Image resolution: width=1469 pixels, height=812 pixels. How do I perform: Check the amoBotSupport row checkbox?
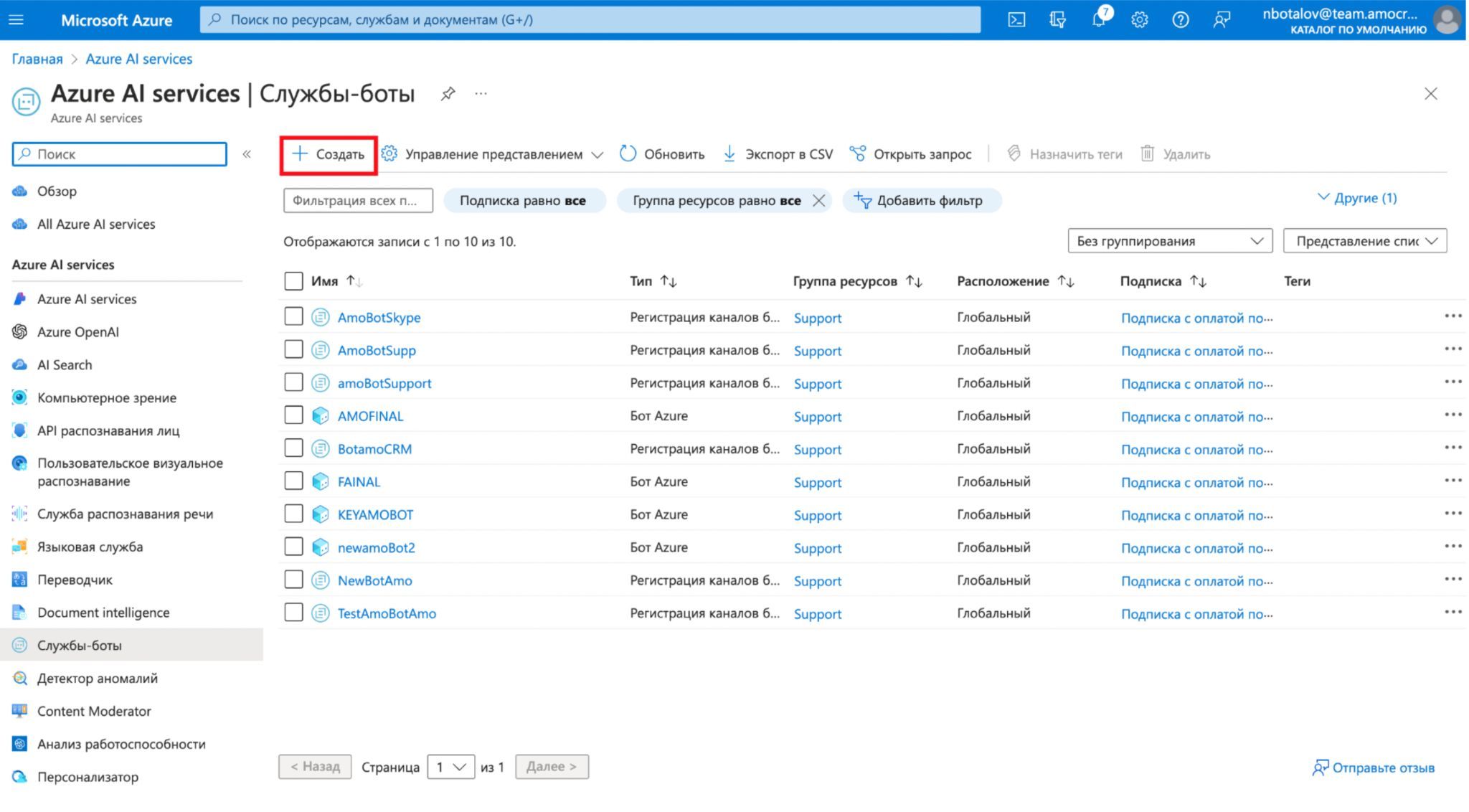[x=293, y=382]
